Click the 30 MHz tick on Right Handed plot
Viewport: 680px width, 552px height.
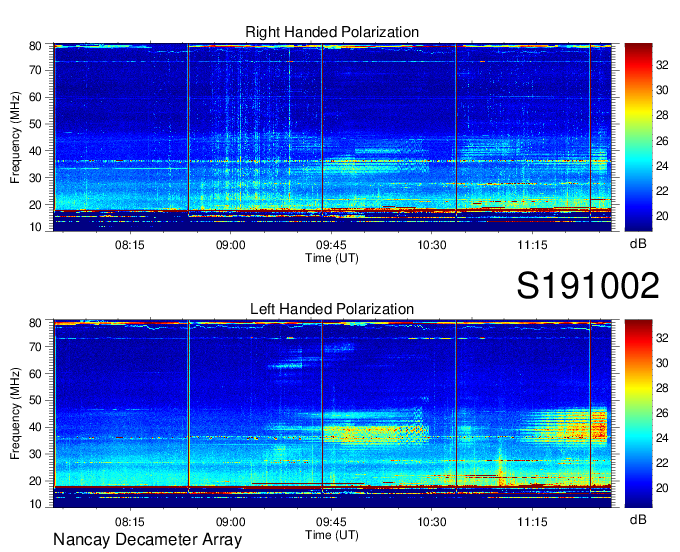(35, 178)
